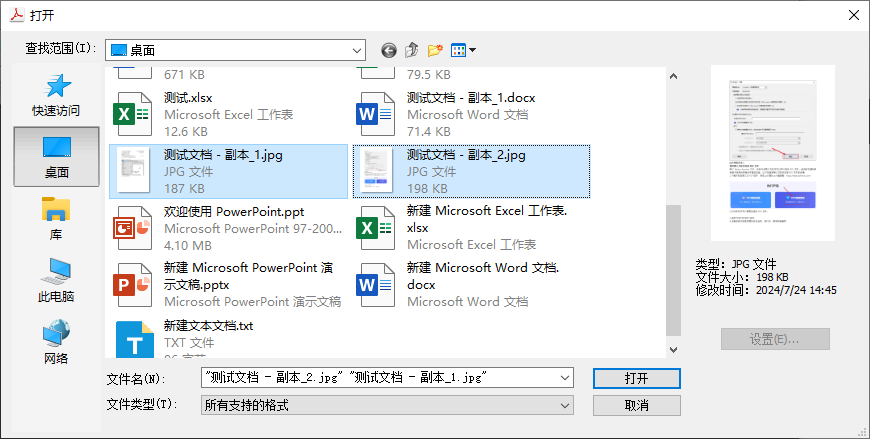Go to 此电脑 in the sidebar

pos(56,281)
